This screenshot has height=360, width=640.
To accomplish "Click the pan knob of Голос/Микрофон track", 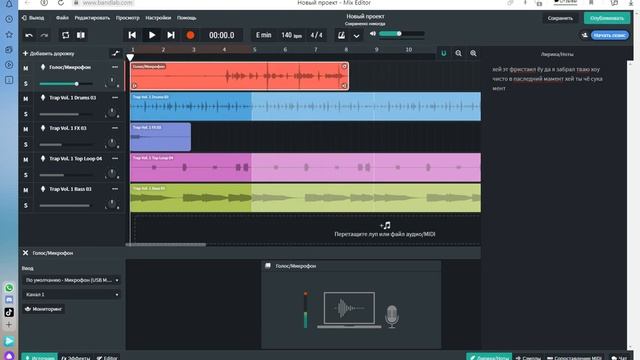I will 111,82.
